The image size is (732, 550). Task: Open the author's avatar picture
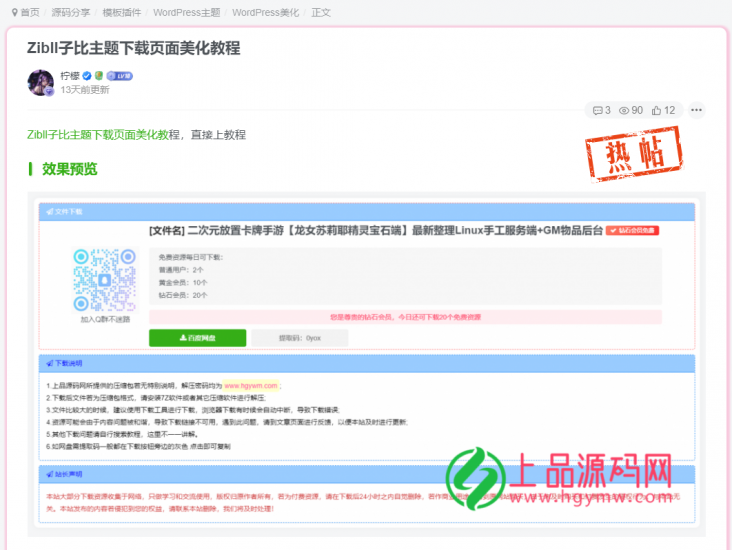41,83
